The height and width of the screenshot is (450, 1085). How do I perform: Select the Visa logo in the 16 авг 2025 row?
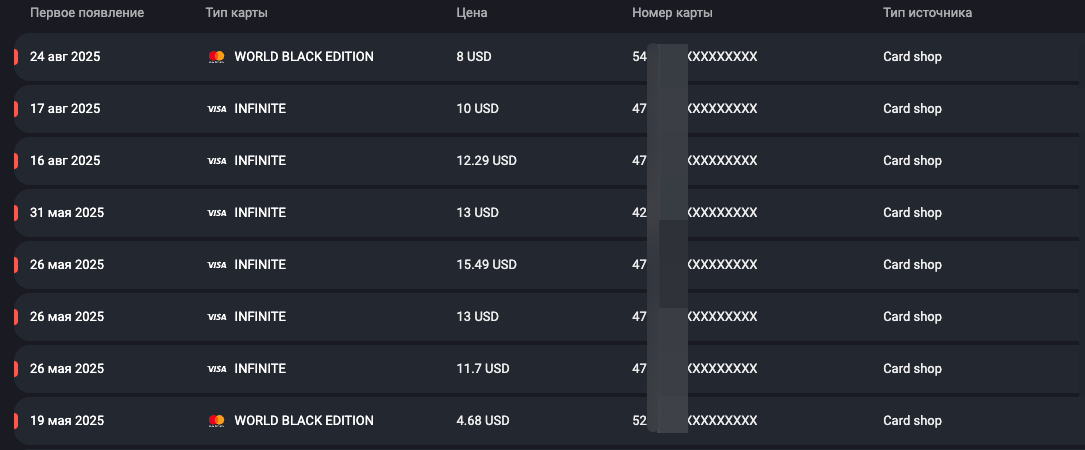[x=216, y=161]
